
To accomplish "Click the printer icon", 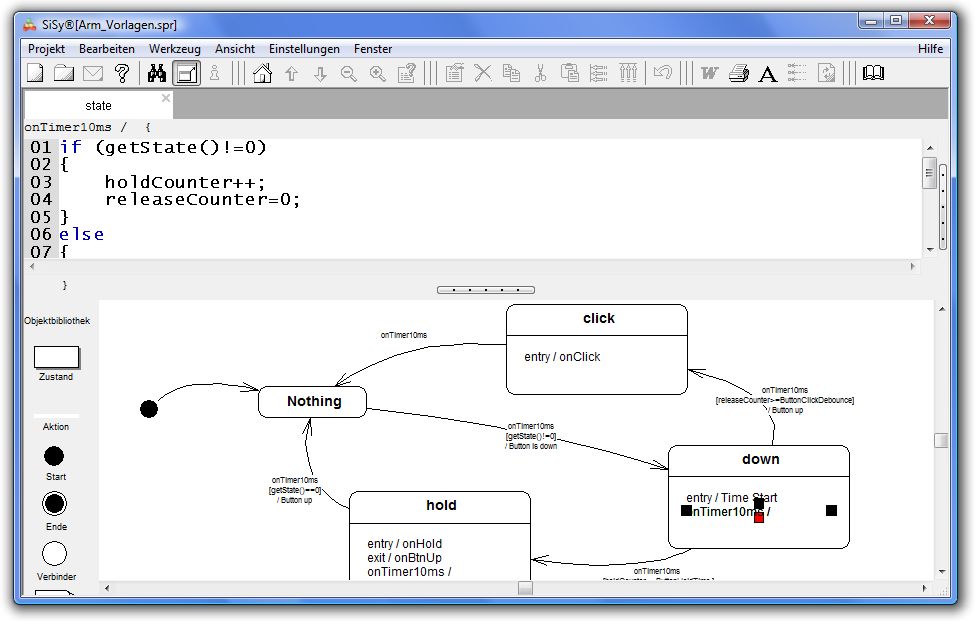I will pos(738,73).
